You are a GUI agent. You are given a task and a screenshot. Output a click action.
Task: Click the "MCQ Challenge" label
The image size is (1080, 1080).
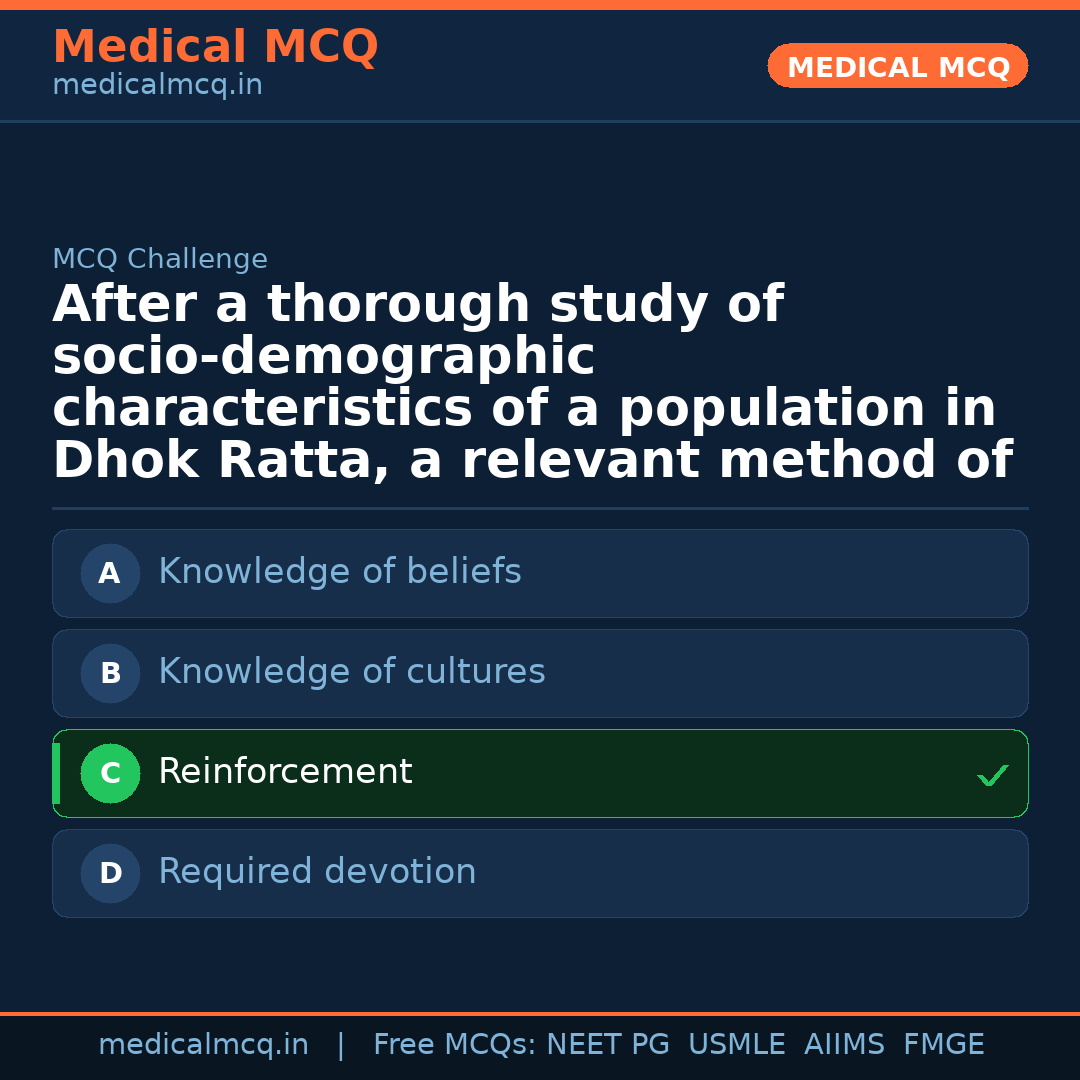tap(160, 260)
